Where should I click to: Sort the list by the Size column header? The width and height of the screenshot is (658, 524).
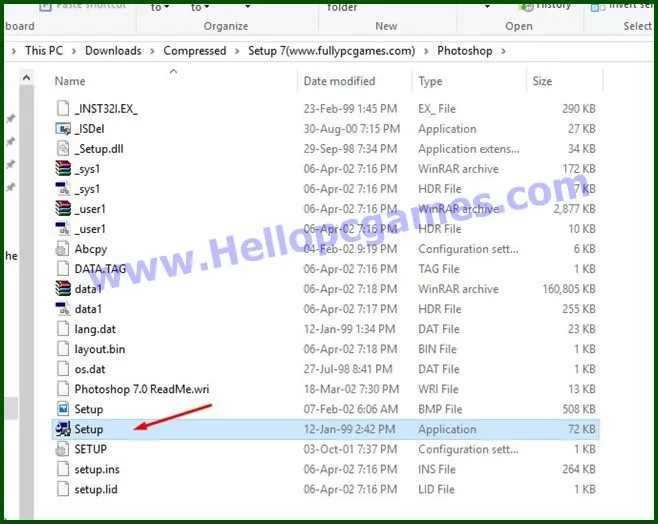pyautogui.click(x=542, y=81)
